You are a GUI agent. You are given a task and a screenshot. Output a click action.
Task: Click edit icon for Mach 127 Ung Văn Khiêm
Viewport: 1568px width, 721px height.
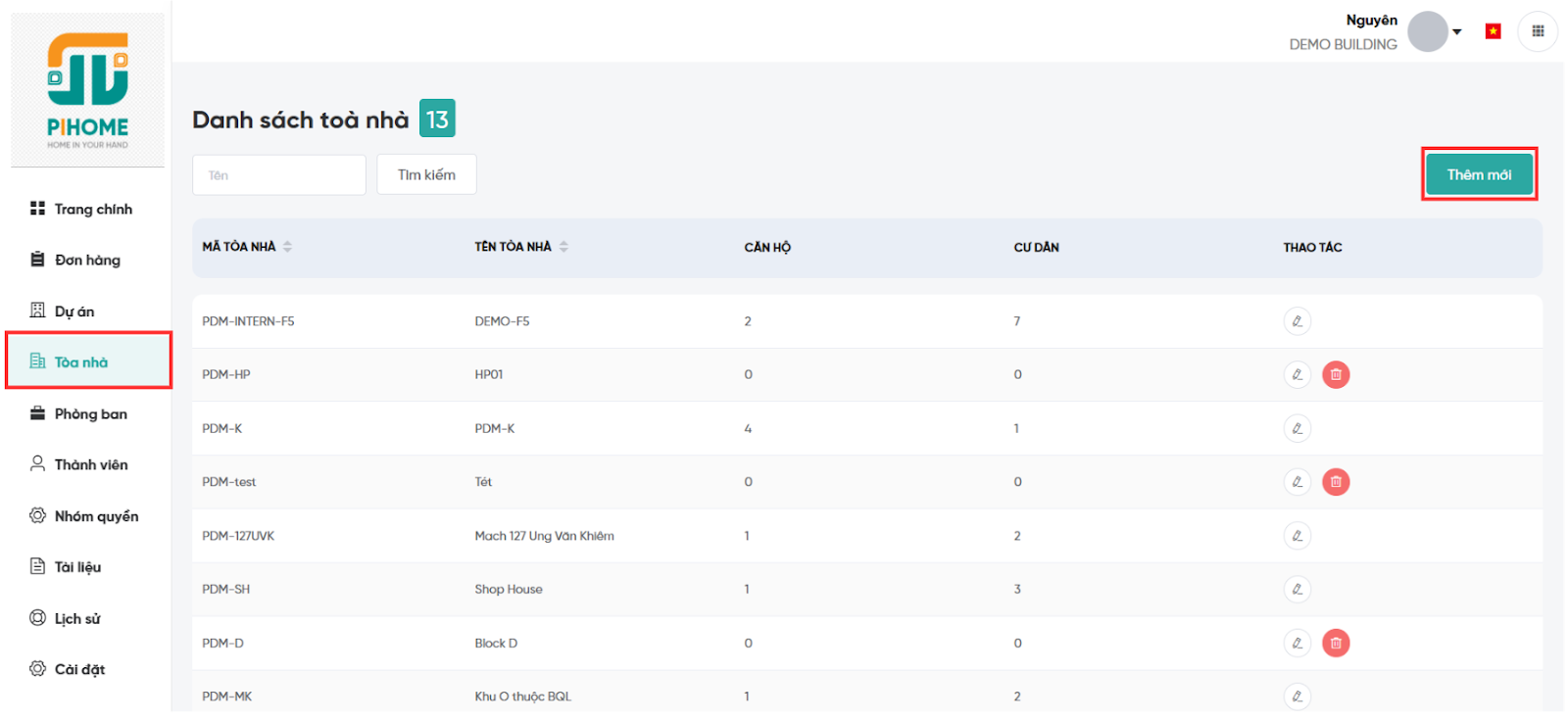click(1297, 536)
